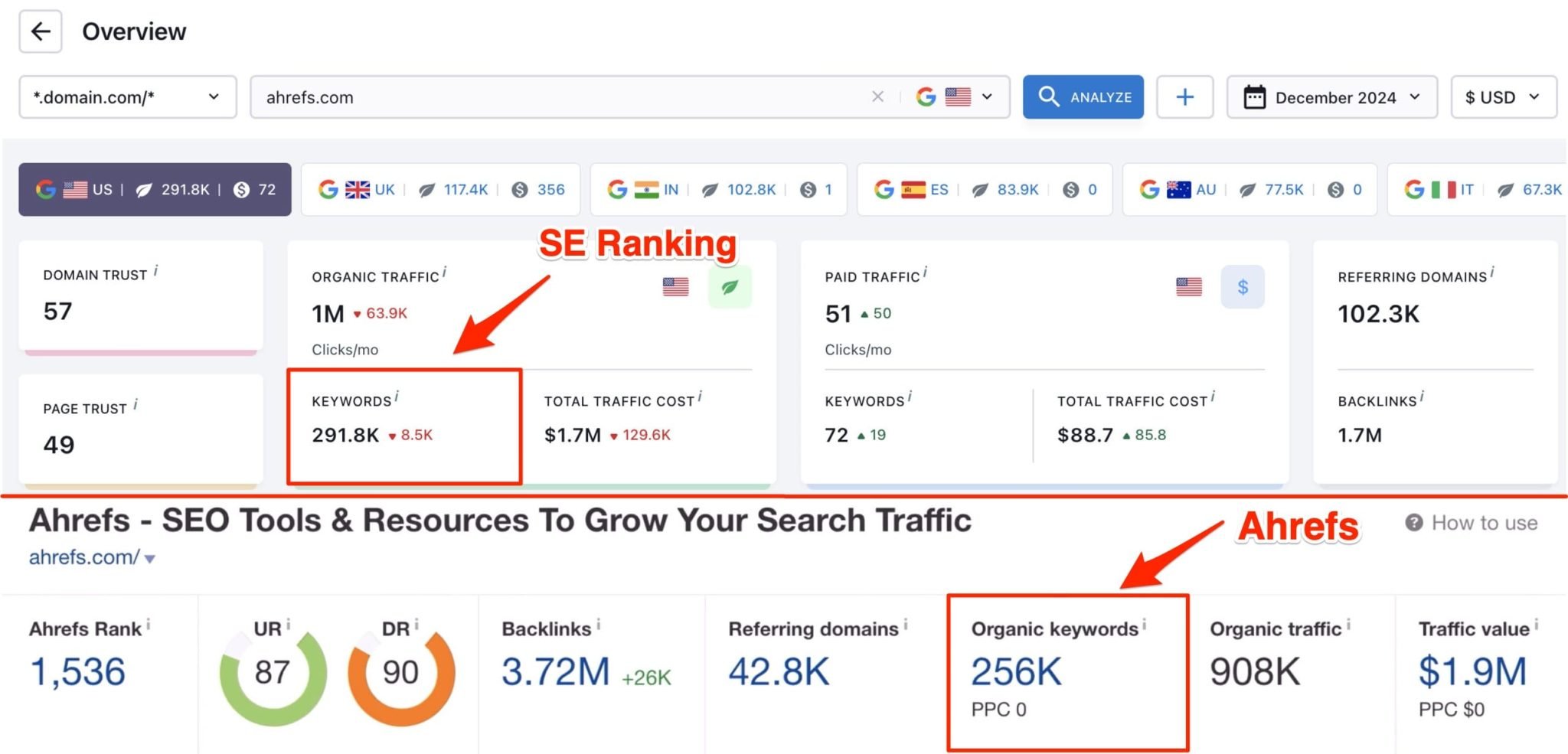This screenshot has height=754, width=1568.
Task: Open the Google US search engine dropdown
Action: (955, 97)
